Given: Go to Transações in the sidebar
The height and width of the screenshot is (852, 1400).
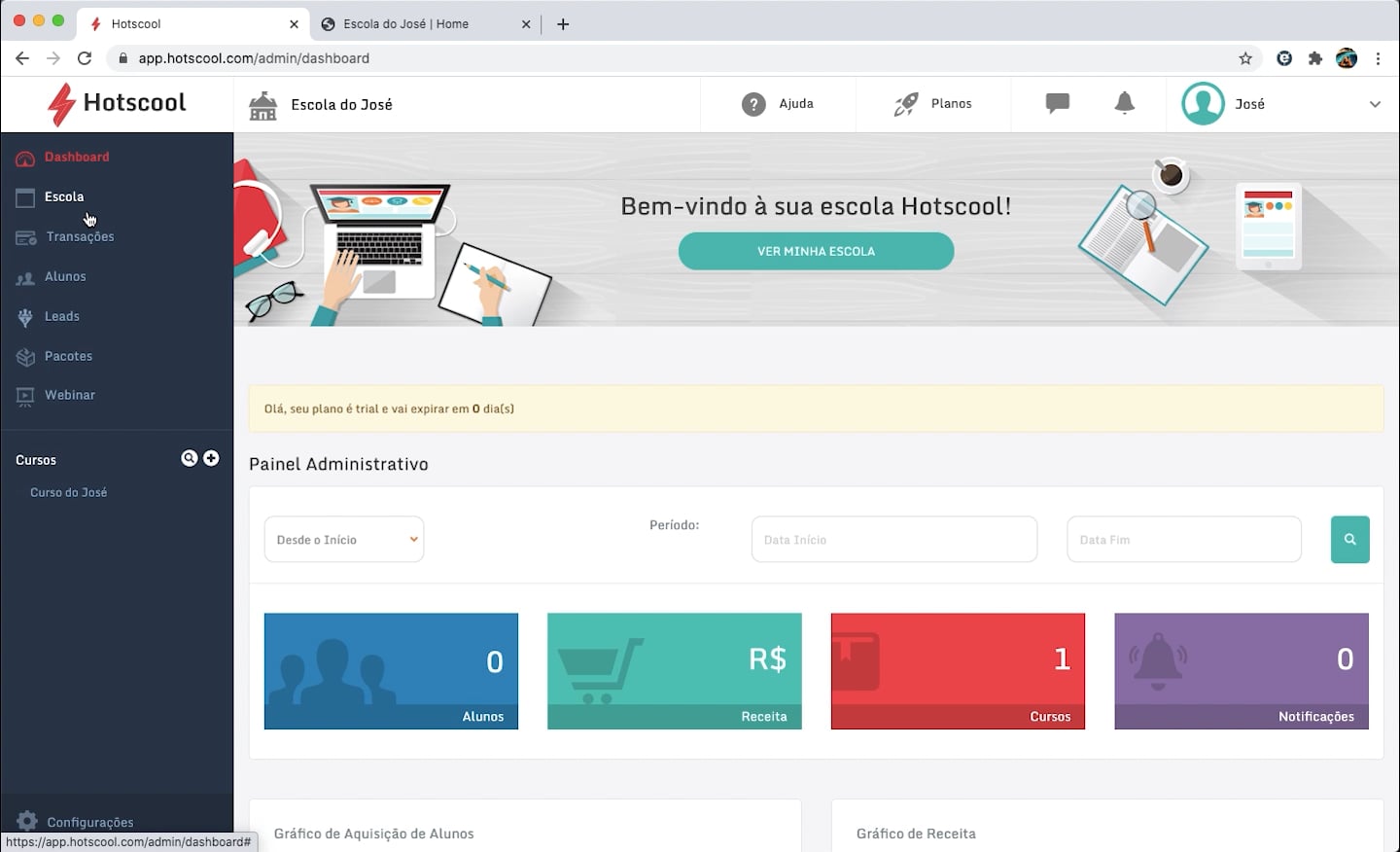Looking at the screenshot, I should click(x=80, y=236).
